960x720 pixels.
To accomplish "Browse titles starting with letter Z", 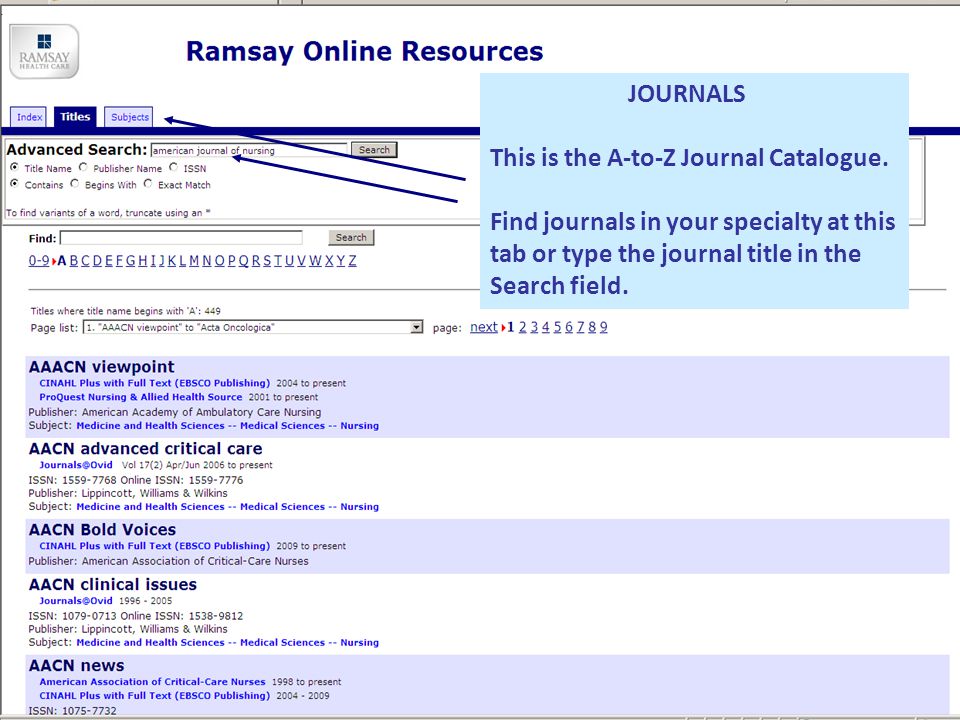I will pos(353,261).
